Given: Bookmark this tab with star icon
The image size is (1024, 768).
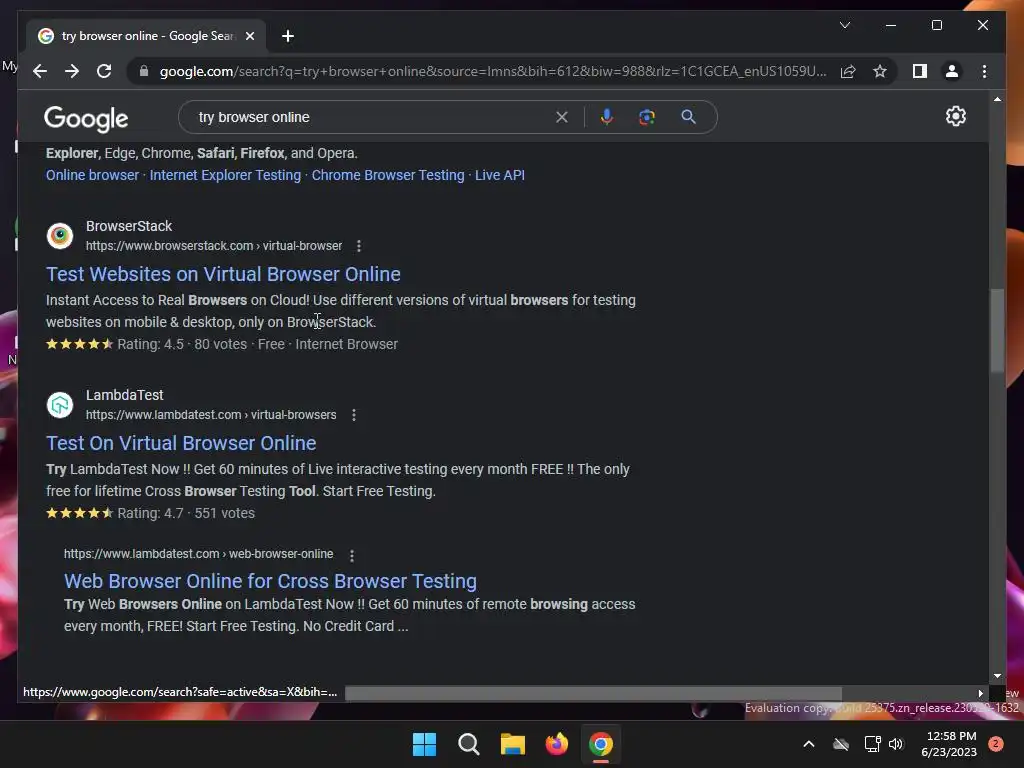Looking at the screenshot, I should pyautogui.click(x=880, y=71).
